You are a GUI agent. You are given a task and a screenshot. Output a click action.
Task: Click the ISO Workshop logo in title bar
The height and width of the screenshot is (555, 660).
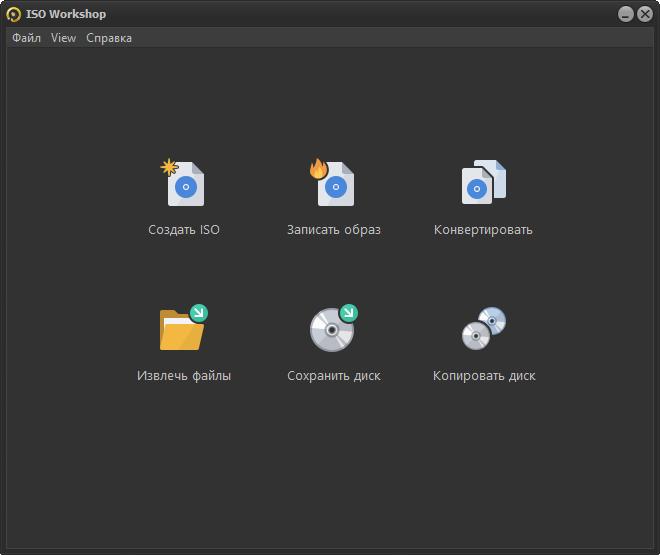pyautogui.click(x=14, y=14)
